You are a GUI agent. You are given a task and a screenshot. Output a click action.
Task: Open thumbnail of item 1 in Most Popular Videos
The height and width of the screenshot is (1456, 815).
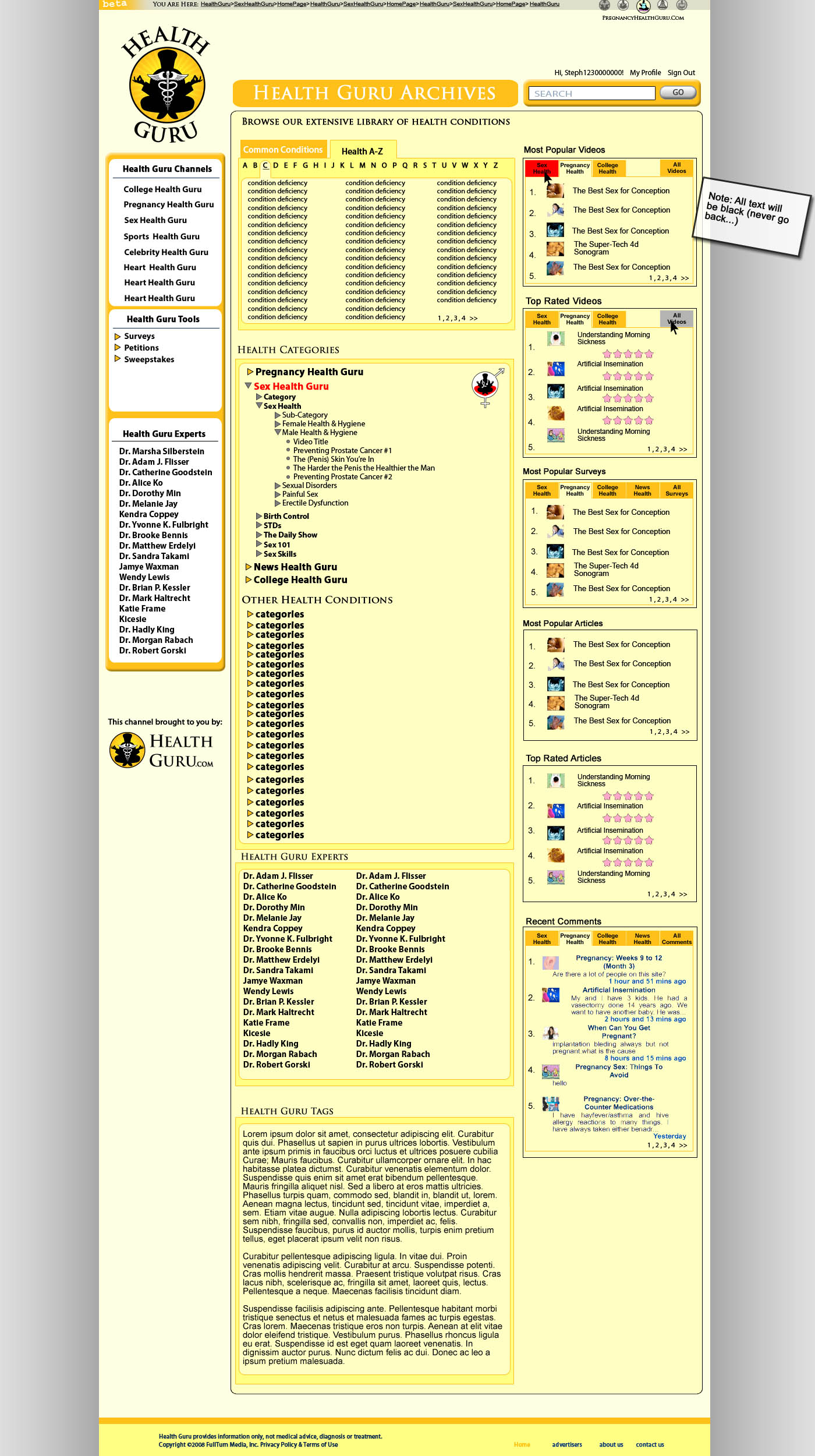click(x=555, y=190)
